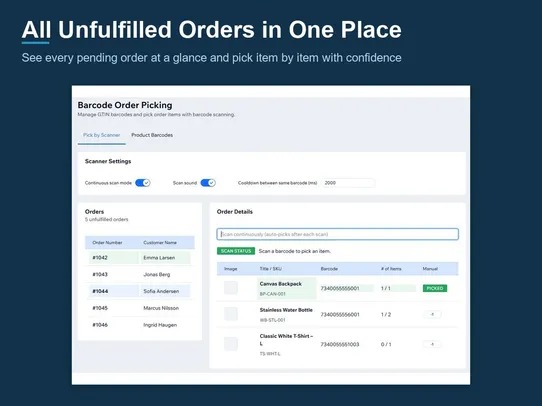Click the 5 unfulfilled orders label
Image resolution: width=542 pixels, height=406 pixels.
click(x=106, y=219)
